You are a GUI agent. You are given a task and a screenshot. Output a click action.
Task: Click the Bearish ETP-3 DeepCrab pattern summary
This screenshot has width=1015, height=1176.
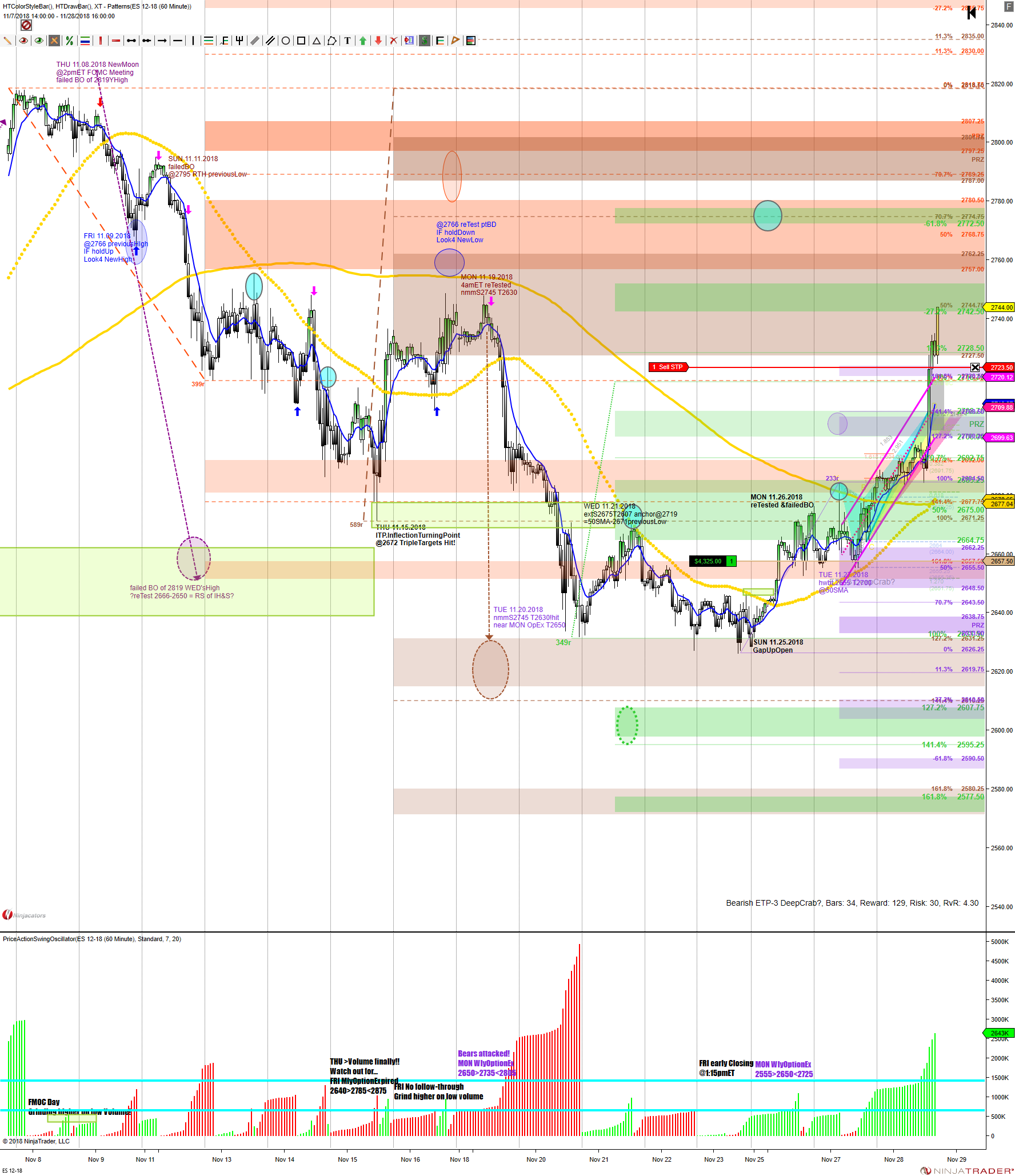click(x=852, y=903)
